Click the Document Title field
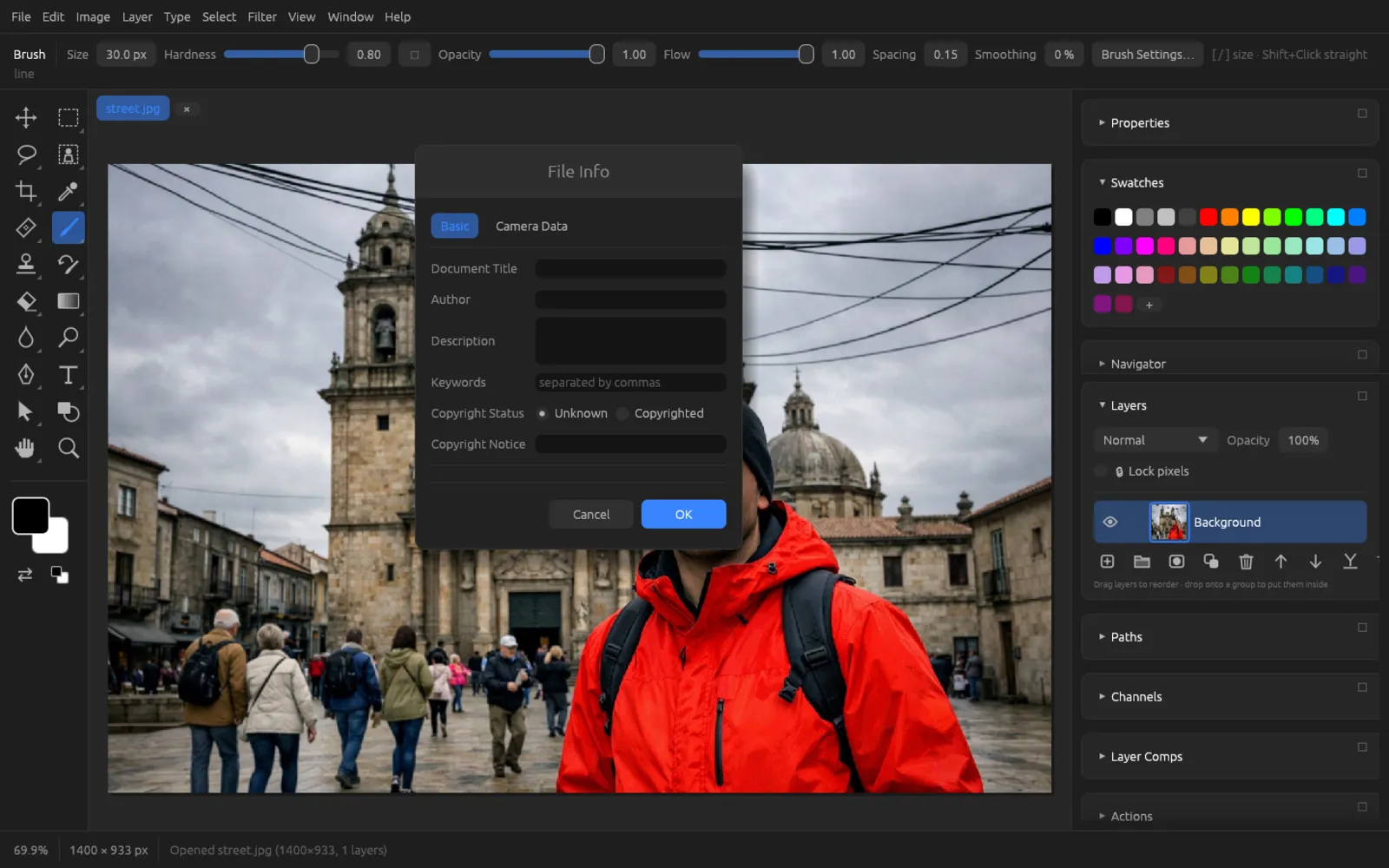 630,268
